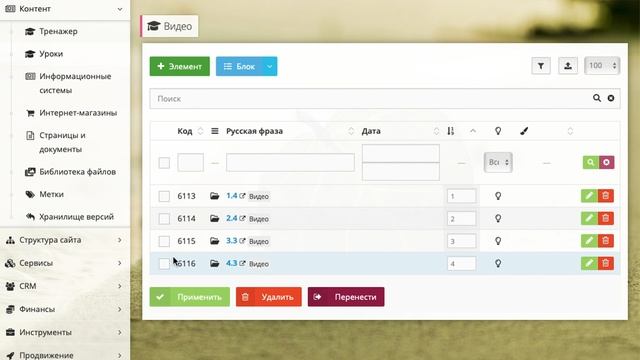The height and width of the screenshot is (360, 640).
Task: Check the box for row 6114
Action: pos(164,219)
